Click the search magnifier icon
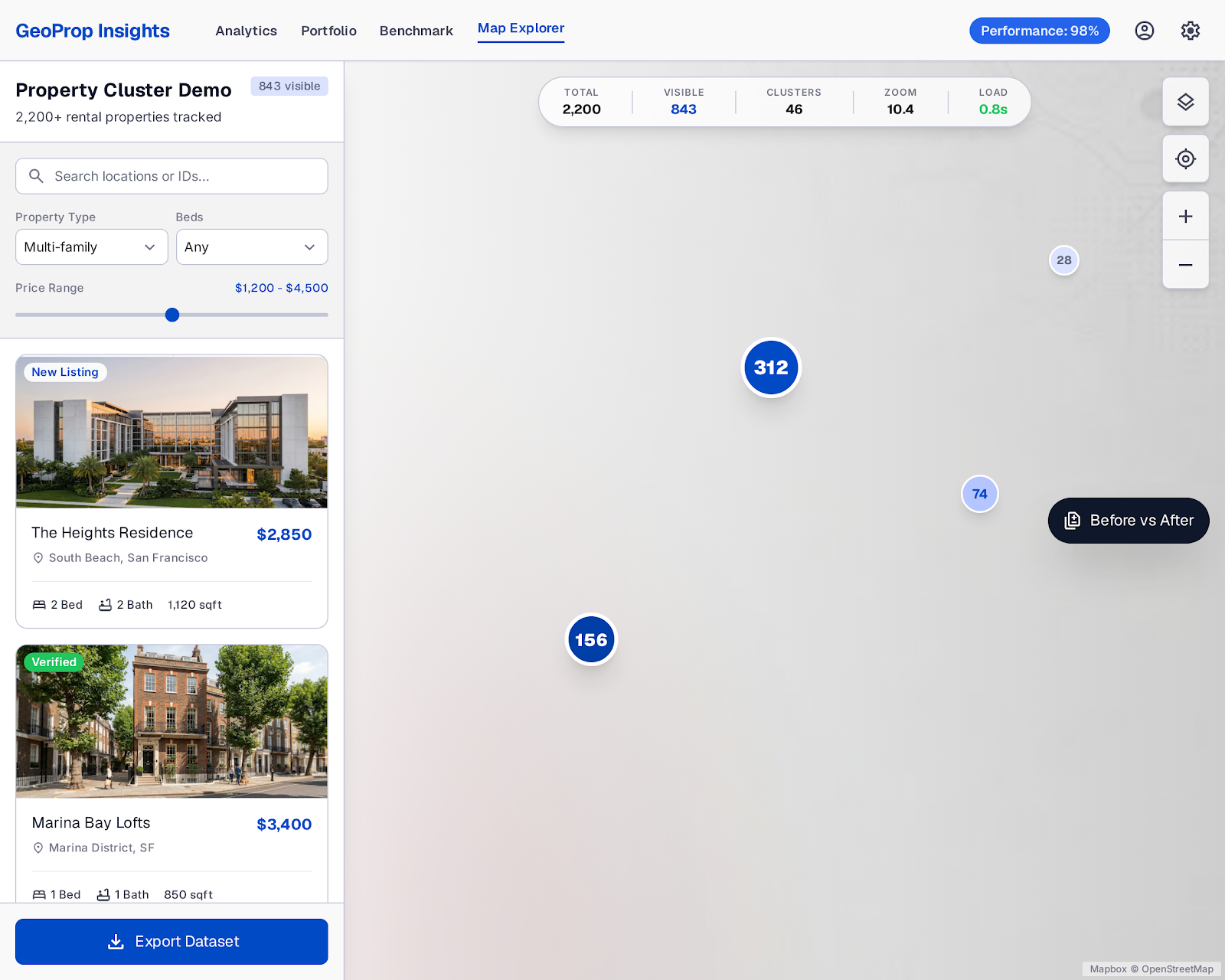The height and width of the screenshot is (980, 1225). point(36,176)
